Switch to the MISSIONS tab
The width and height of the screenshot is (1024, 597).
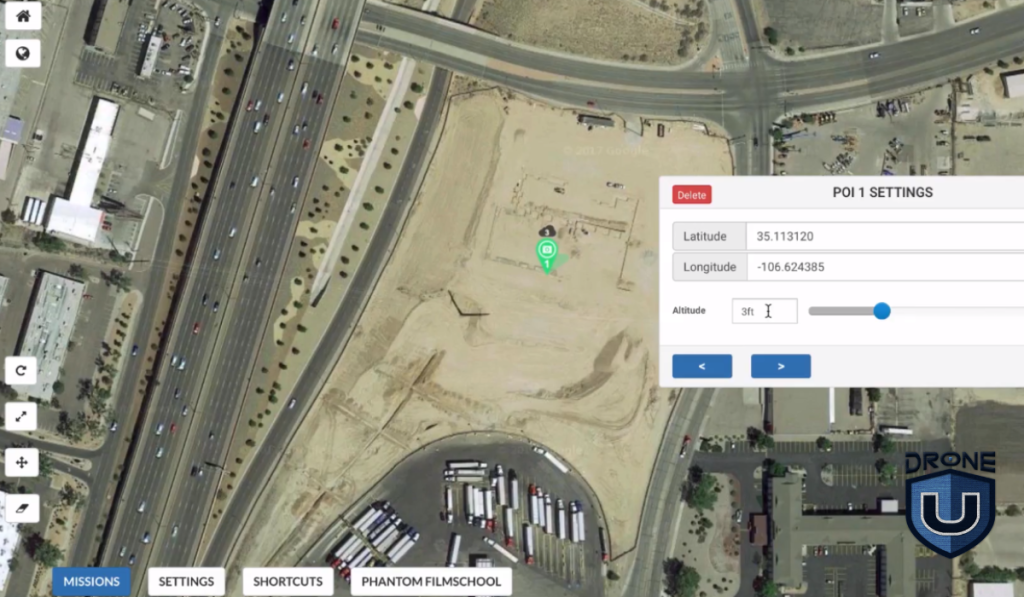[91, 581]
